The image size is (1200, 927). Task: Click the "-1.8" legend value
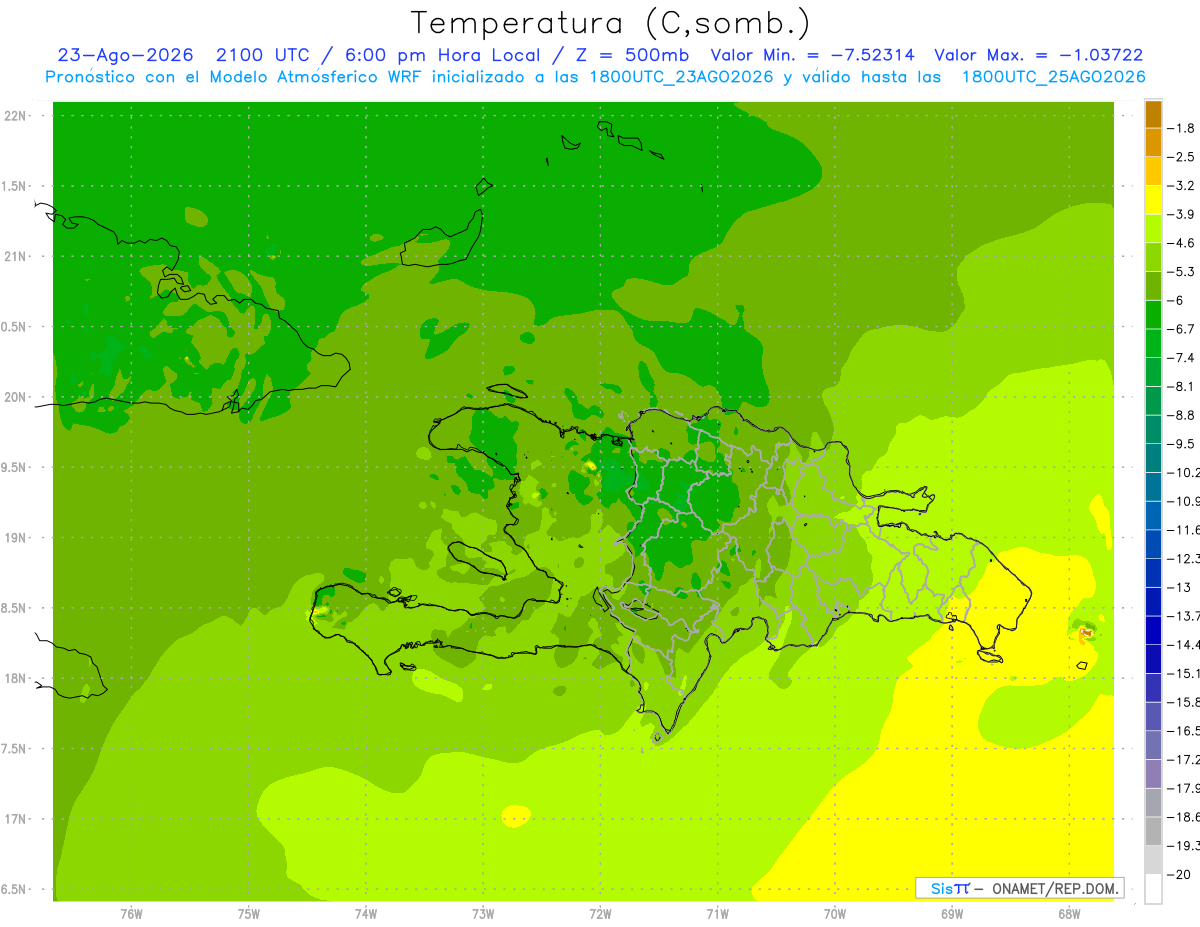click(1181, 129)
